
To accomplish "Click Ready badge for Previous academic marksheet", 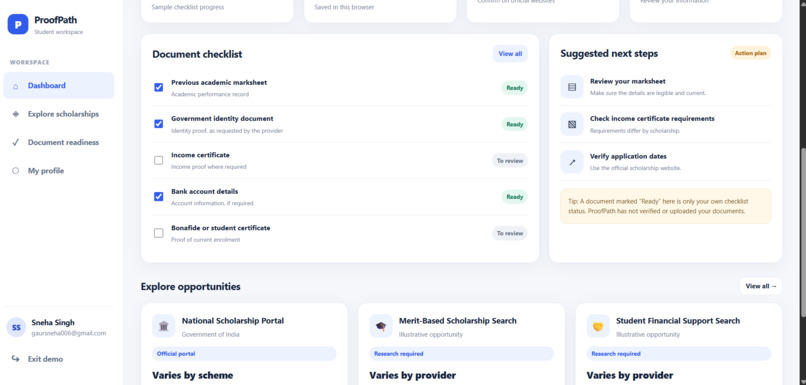I will click(515, 88).
